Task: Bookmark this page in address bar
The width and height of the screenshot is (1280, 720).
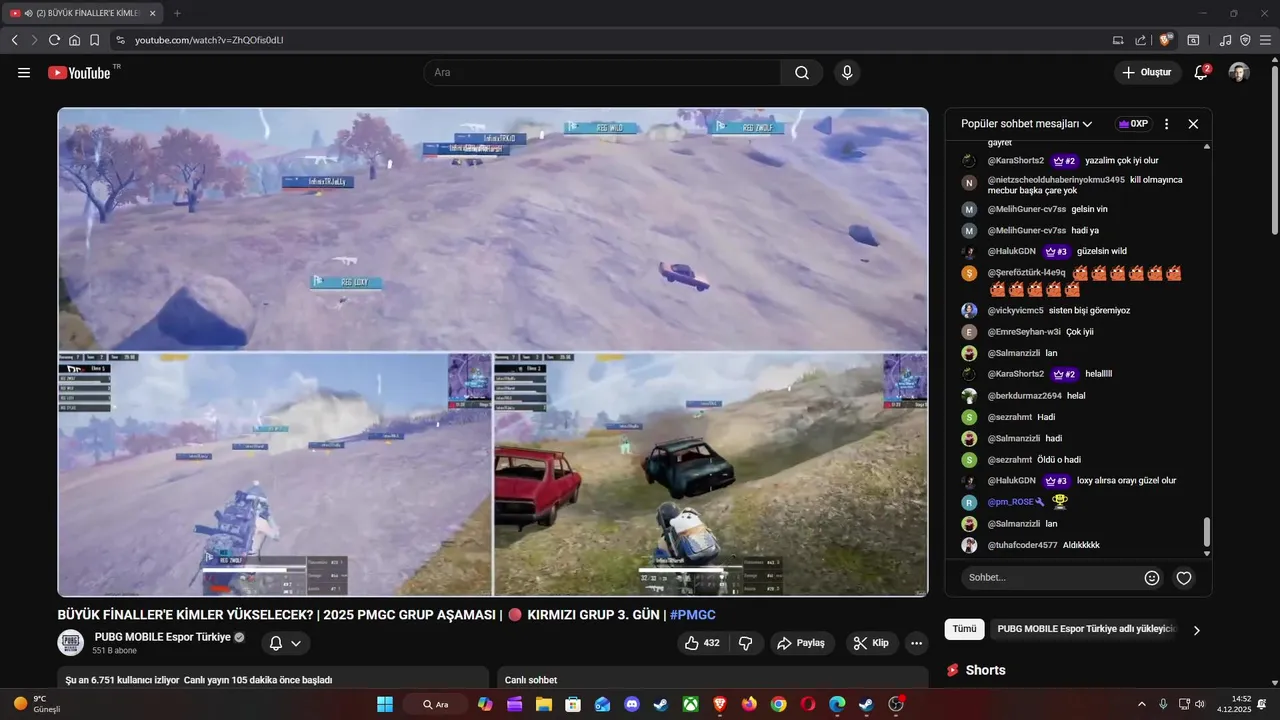Action: (94, 40)
